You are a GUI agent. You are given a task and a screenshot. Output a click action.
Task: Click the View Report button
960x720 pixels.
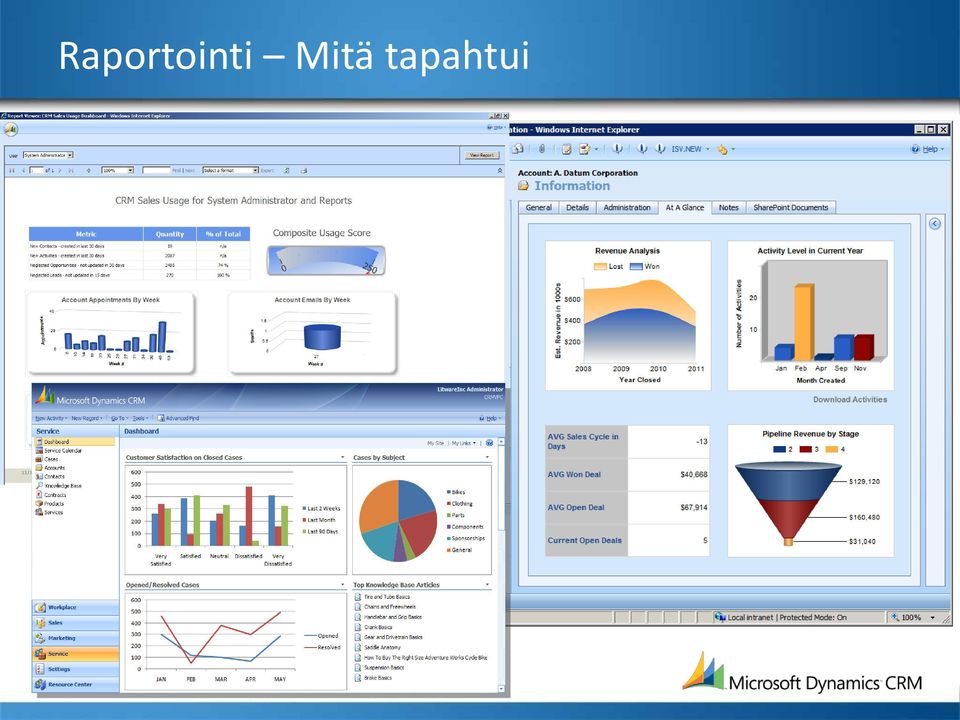tap(481, 156)
